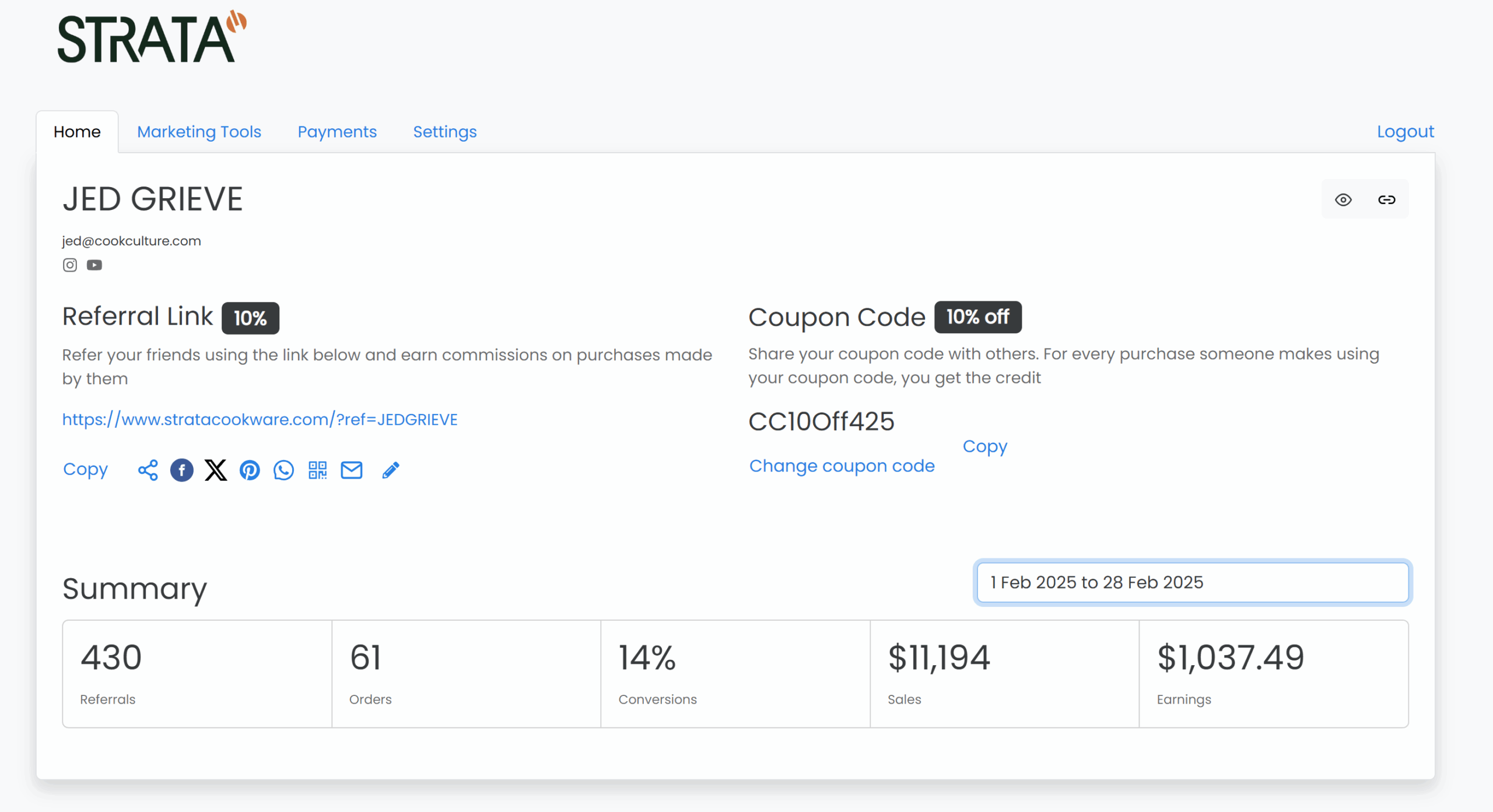1493x812 pixels.
Task: Share referral link via WhatsApp
Action: (283, 470)
